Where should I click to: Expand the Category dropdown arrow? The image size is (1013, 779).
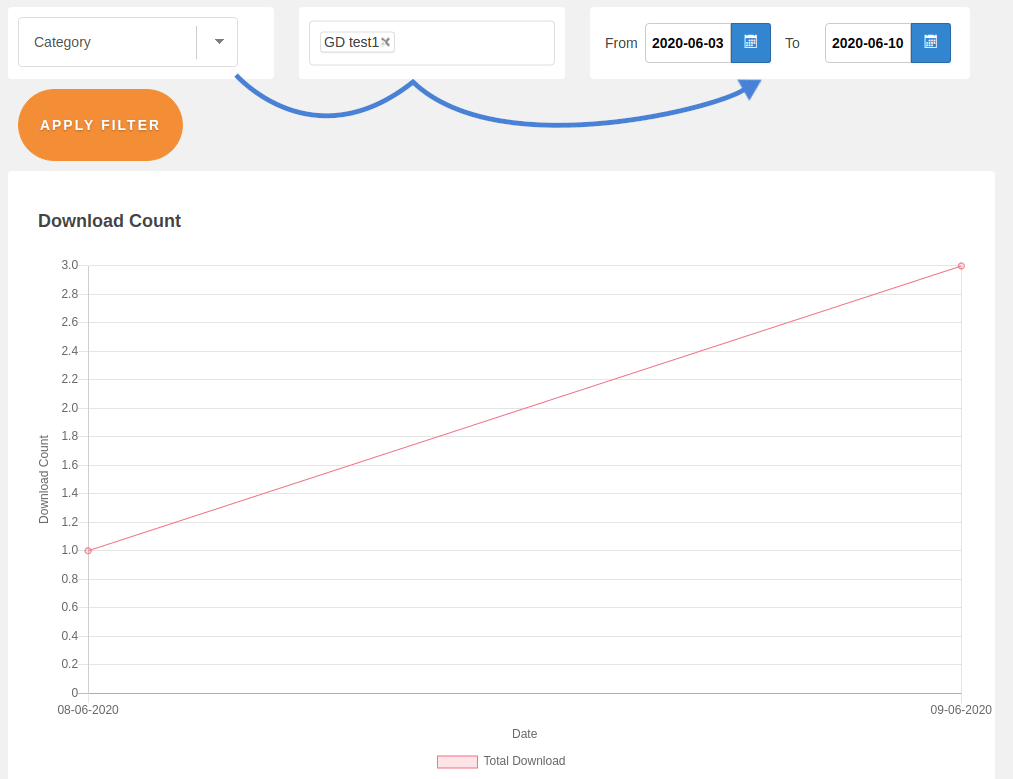click(x=219, y=42)
